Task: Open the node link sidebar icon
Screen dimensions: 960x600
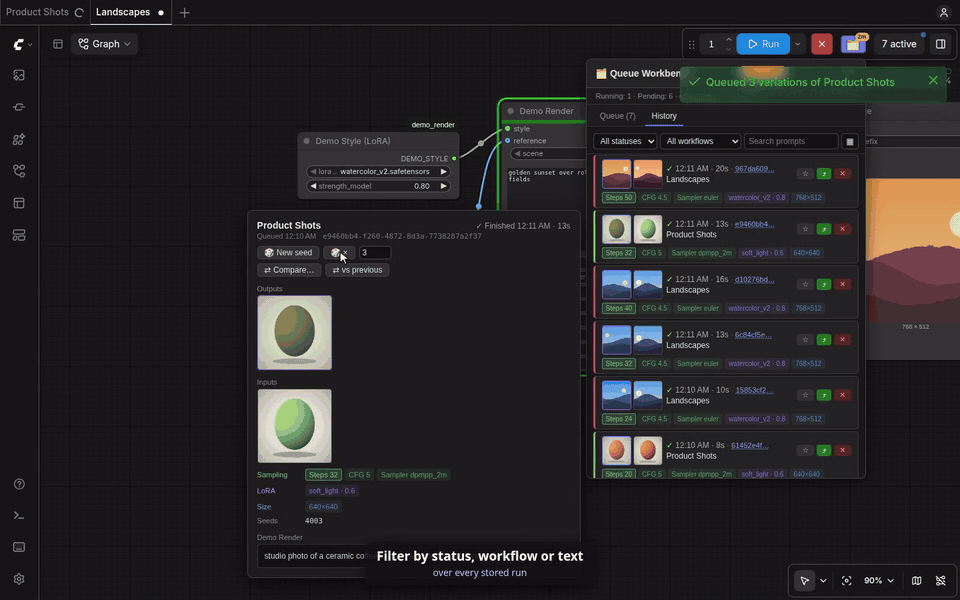Action: [19, 107]
